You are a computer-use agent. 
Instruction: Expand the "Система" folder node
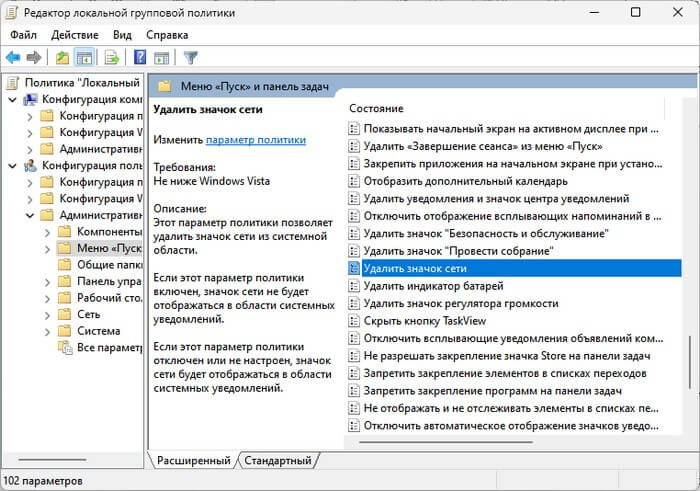(x=98, y=331)
